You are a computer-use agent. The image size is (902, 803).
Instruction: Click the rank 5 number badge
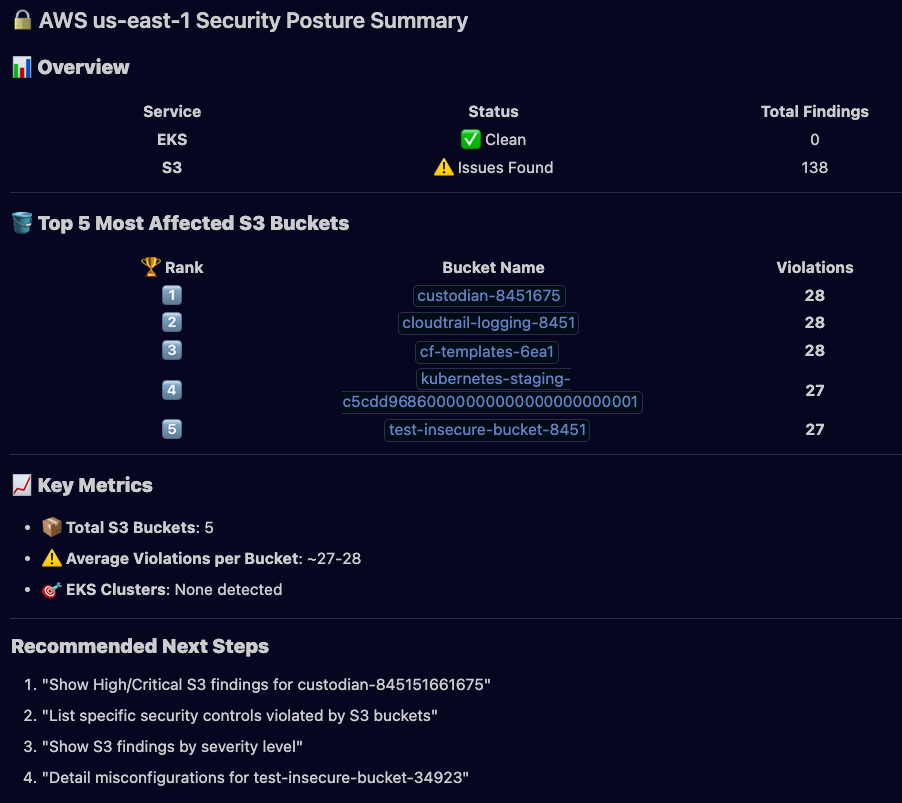pos(171,429)
